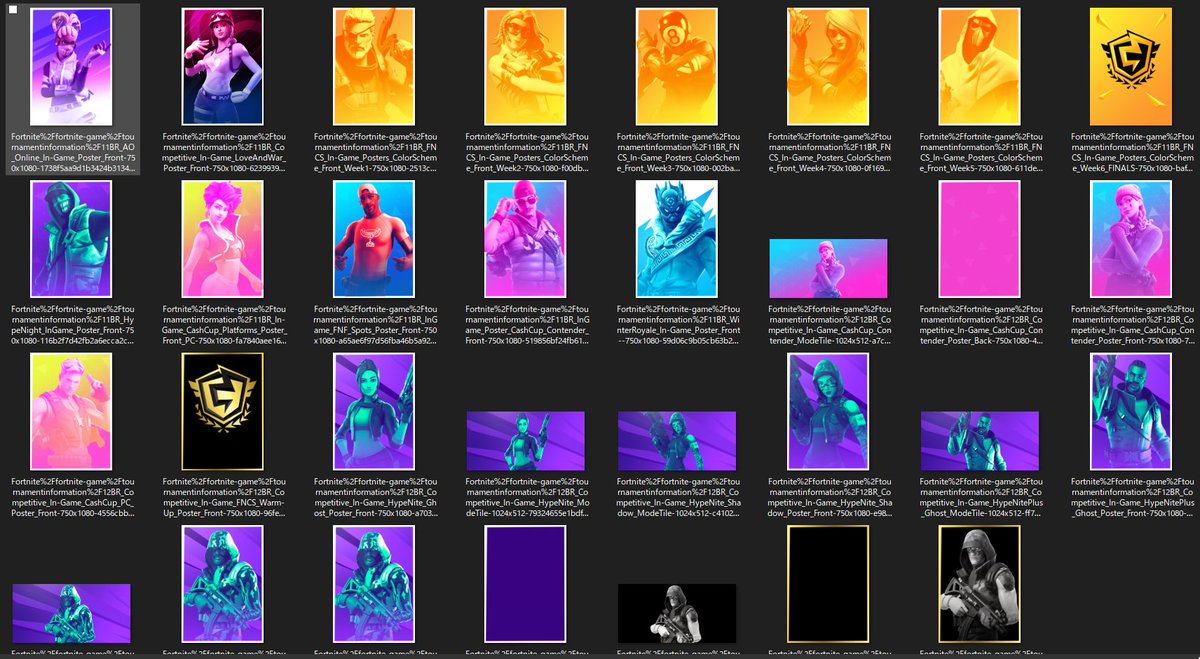Viewport: 1200px width, 659px height.
Task: Select the plain dark purple poster thumbnail
Action: point(525,584)
